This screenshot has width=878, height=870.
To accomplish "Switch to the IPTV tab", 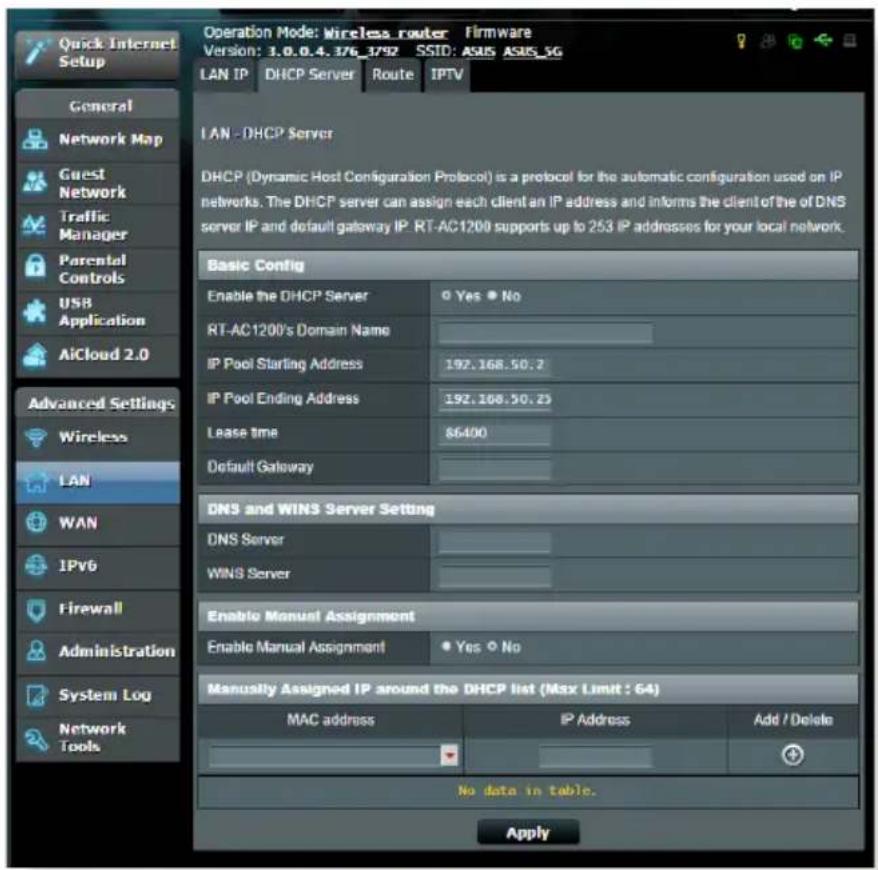I will pyautogui.click(x=446, y=74).
